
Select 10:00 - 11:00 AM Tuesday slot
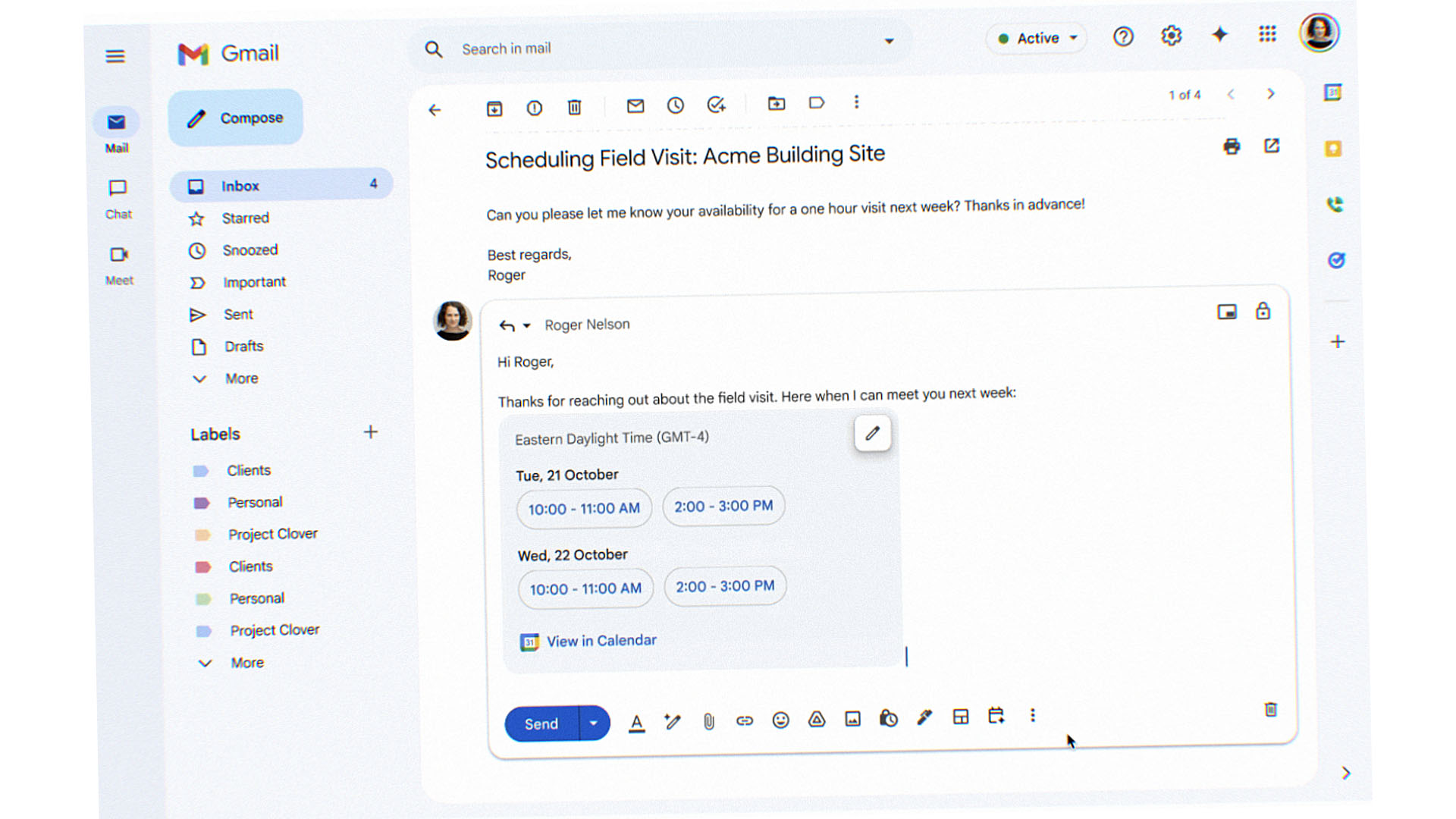(584, 509)
